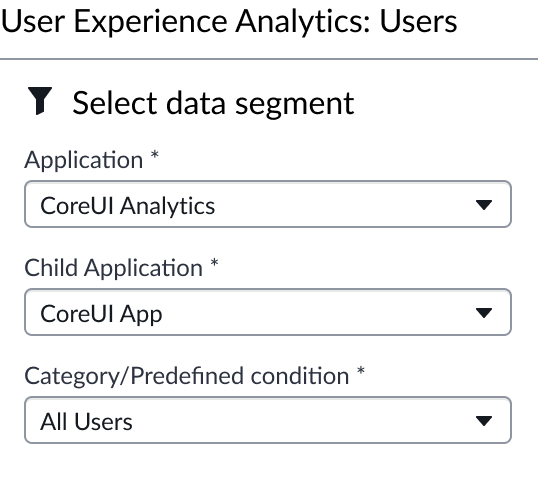This screenshot has width=538, height=482.
Task: Click the funnel filter icon
Action: (40, 101)
